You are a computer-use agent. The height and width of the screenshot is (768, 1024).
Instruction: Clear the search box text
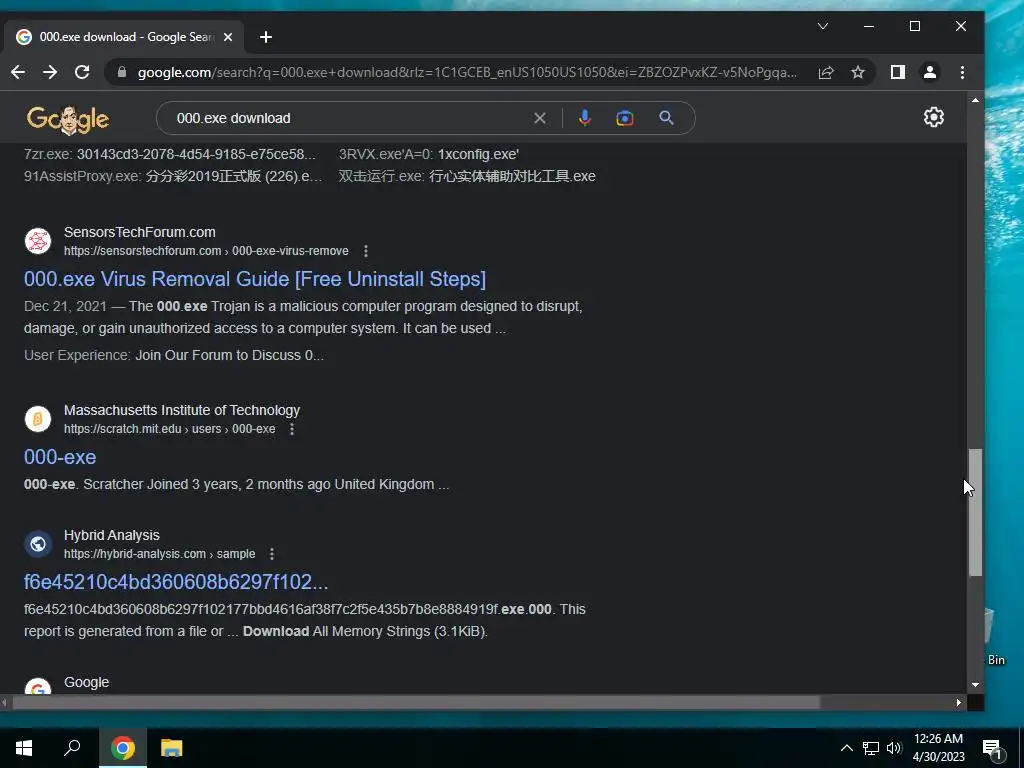(540, 118)
